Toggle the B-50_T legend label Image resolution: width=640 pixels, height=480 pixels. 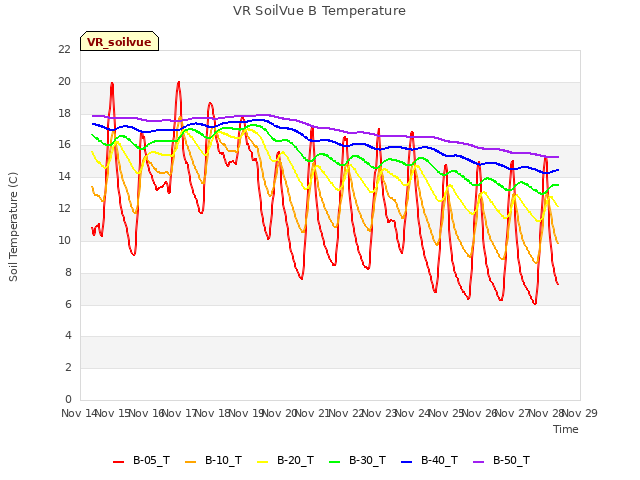(x=511, y=460)
